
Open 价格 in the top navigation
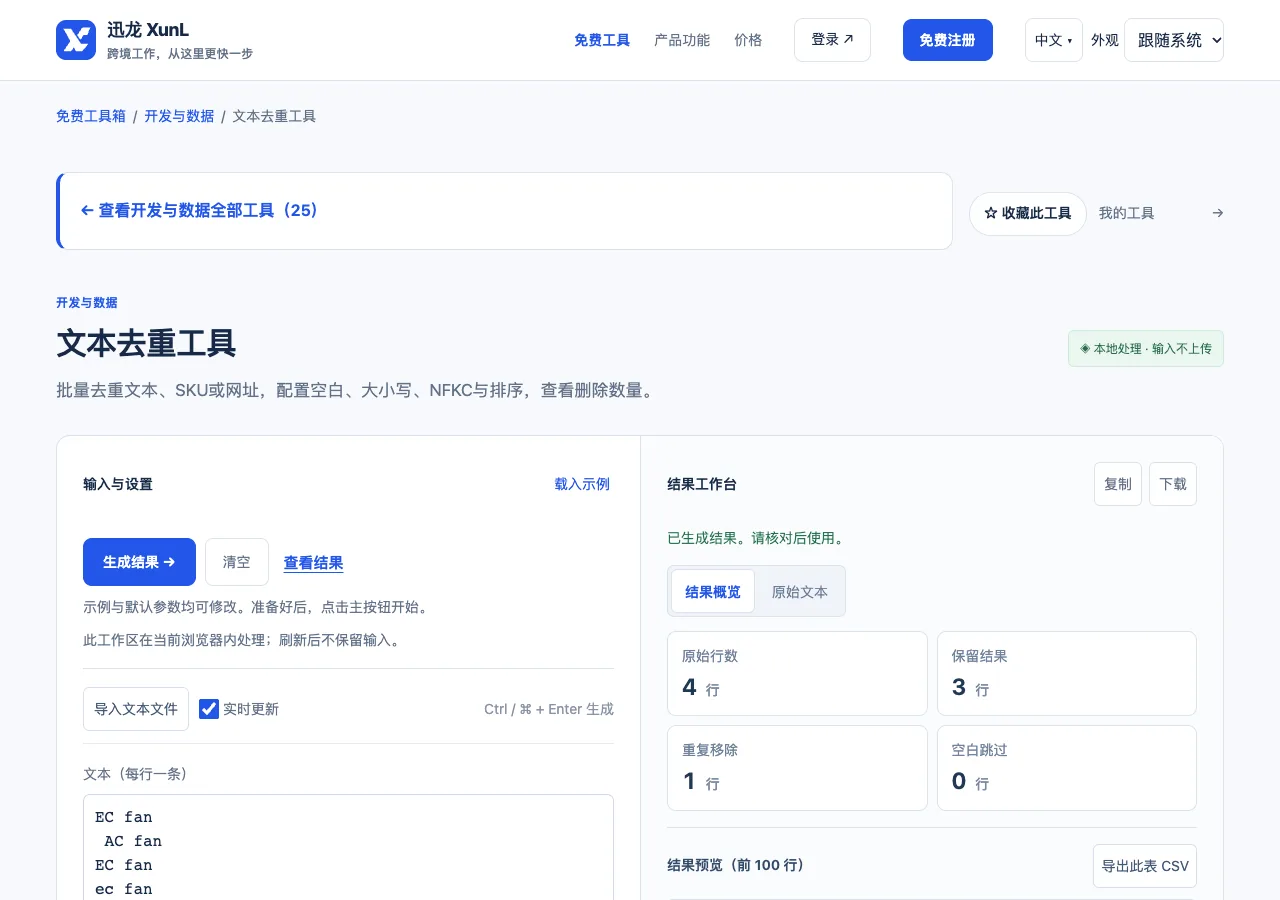coord(748,40)
